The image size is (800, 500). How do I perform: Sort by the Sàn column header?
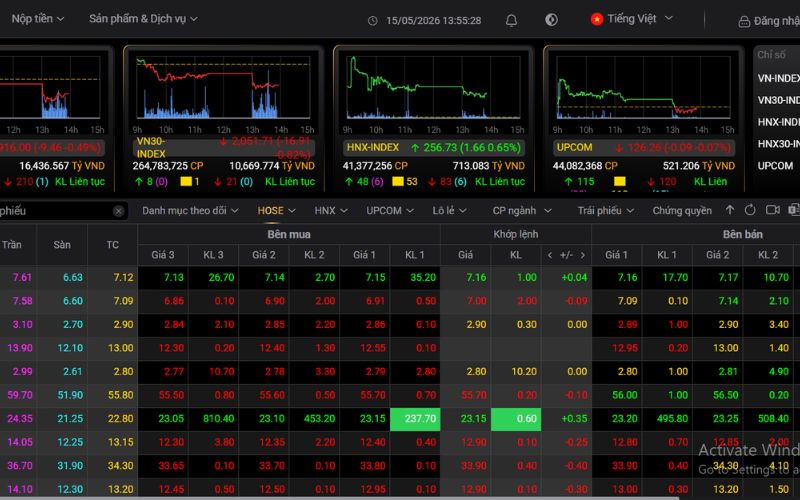62,245
